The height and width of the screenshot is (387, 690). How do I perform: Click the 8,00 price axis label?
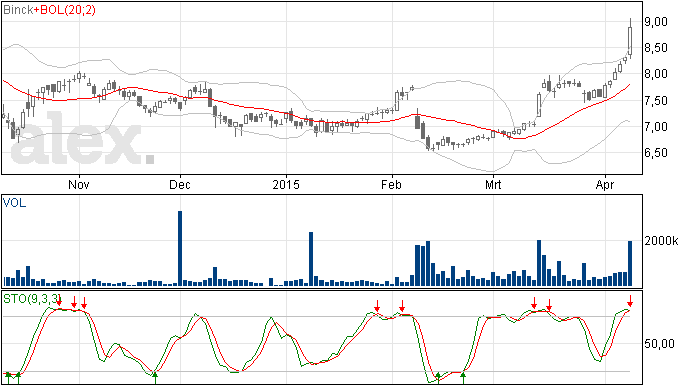click(x=656, y=74)
